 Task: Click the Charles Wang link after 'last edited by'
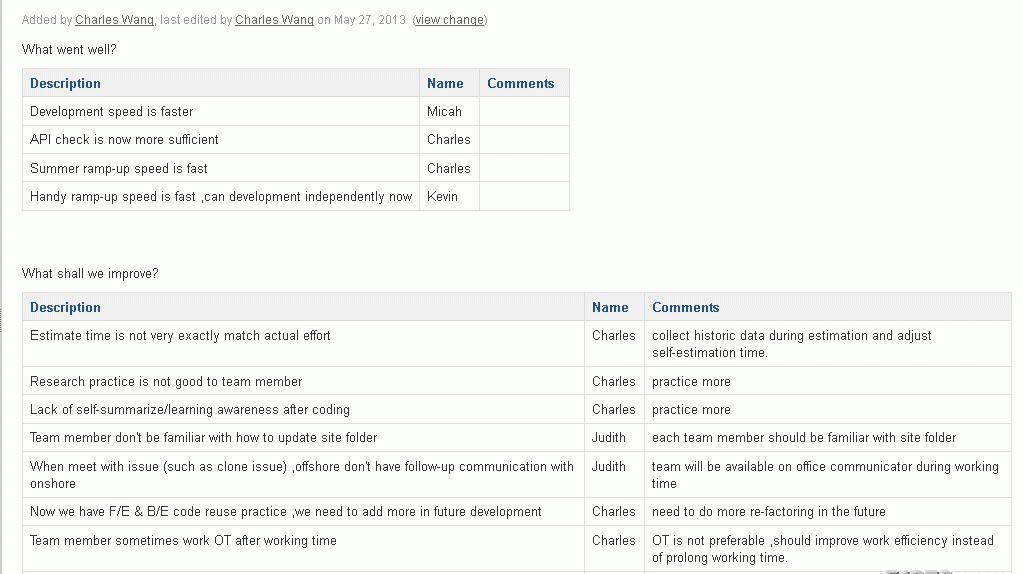274,20
